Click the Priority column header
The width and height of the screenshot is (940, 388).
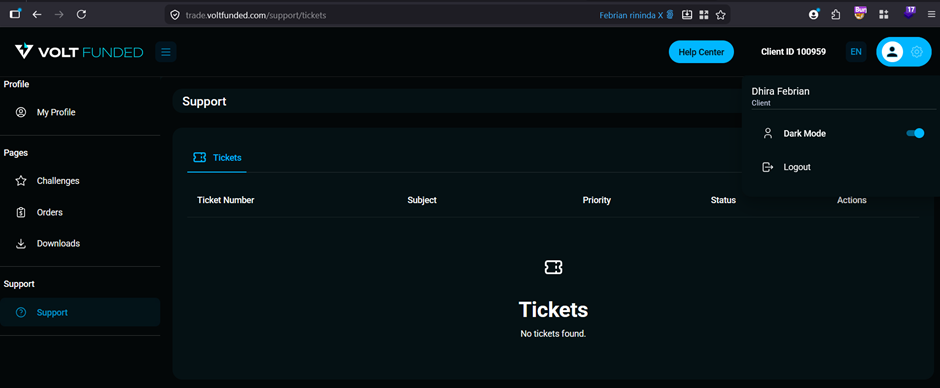[596, 200]
